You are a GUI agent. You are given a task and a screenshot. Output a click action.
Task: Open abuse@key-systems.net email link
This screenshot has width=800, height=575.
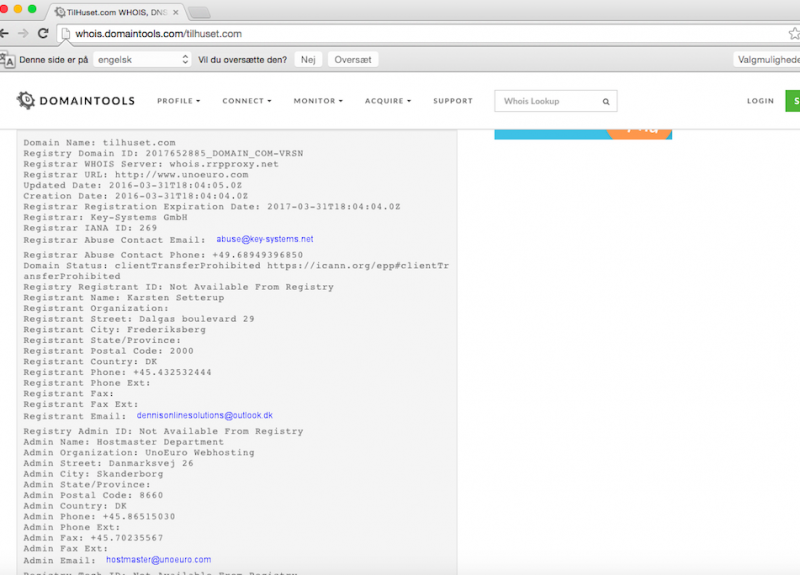(x=265, y=239)
